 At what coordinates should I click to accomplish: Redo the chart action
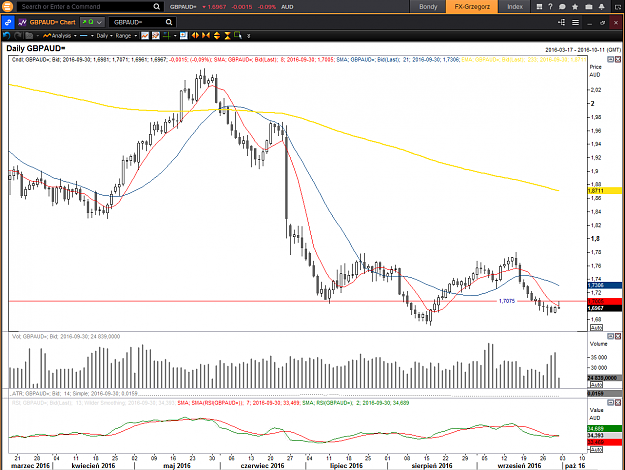pos(18,36)
